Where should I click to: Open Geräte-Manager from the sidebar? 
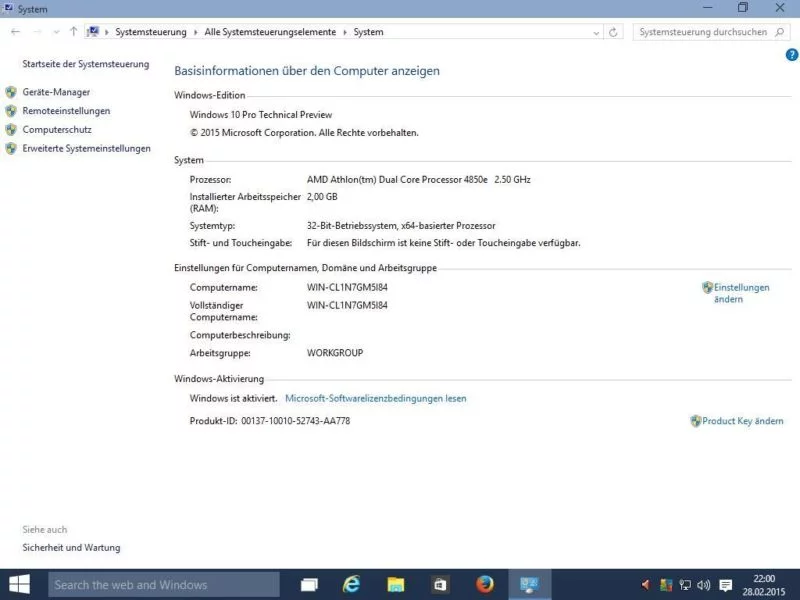tap(56, 92)
